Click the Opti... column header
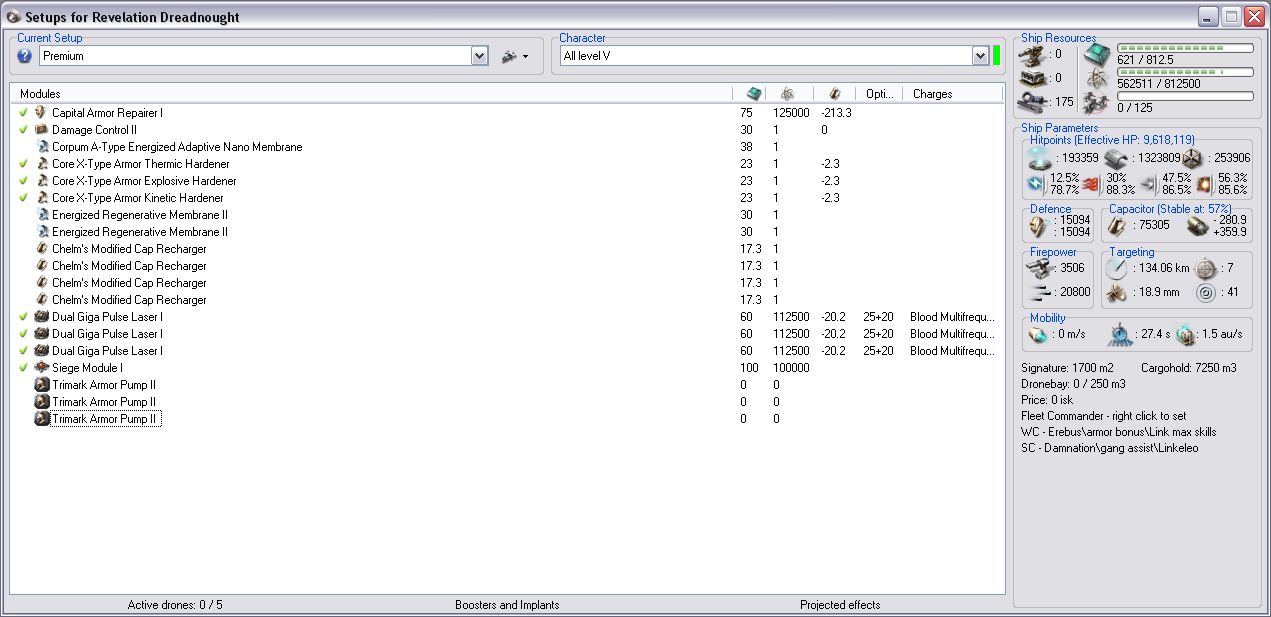This screenshot has width=1271, height=617. click(880, 93)
